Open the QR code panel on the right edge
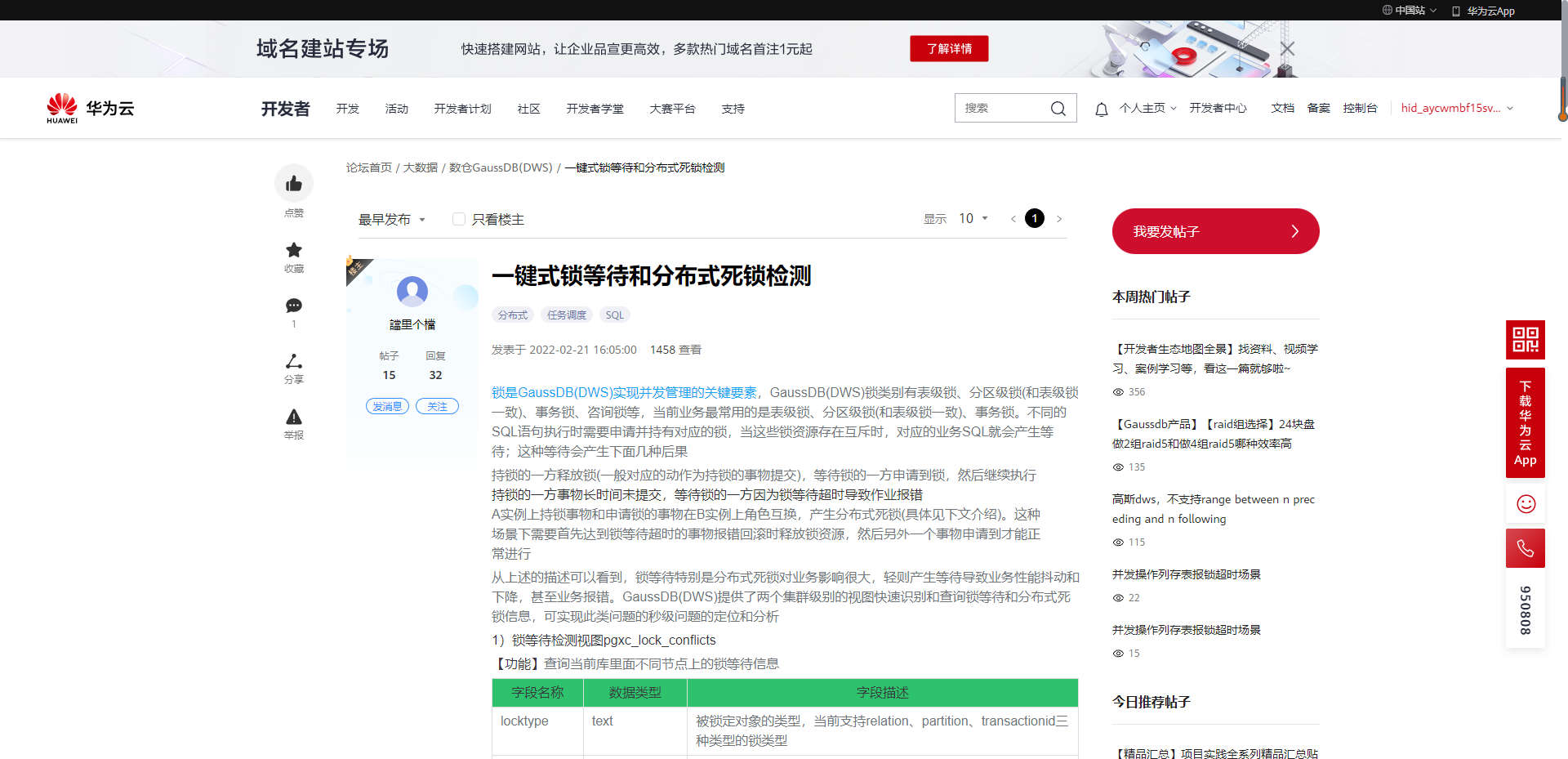 coord(1525,339)
